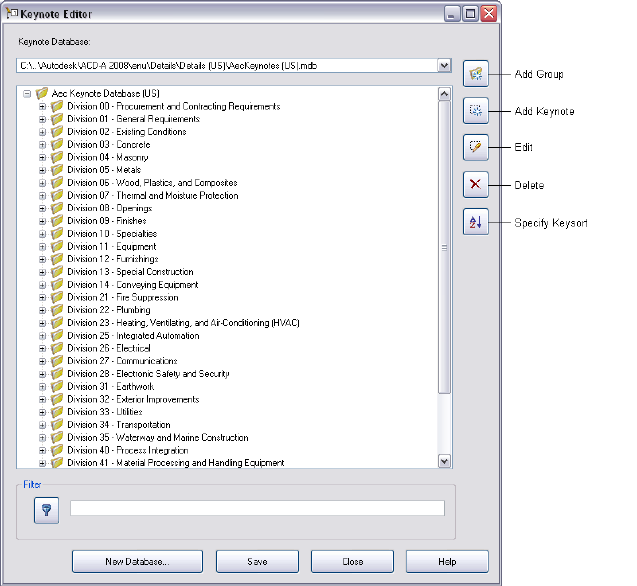Expand Division 01 - General Requirements node
This screenshot has width=637, height=586.
(x=42, y=119)
